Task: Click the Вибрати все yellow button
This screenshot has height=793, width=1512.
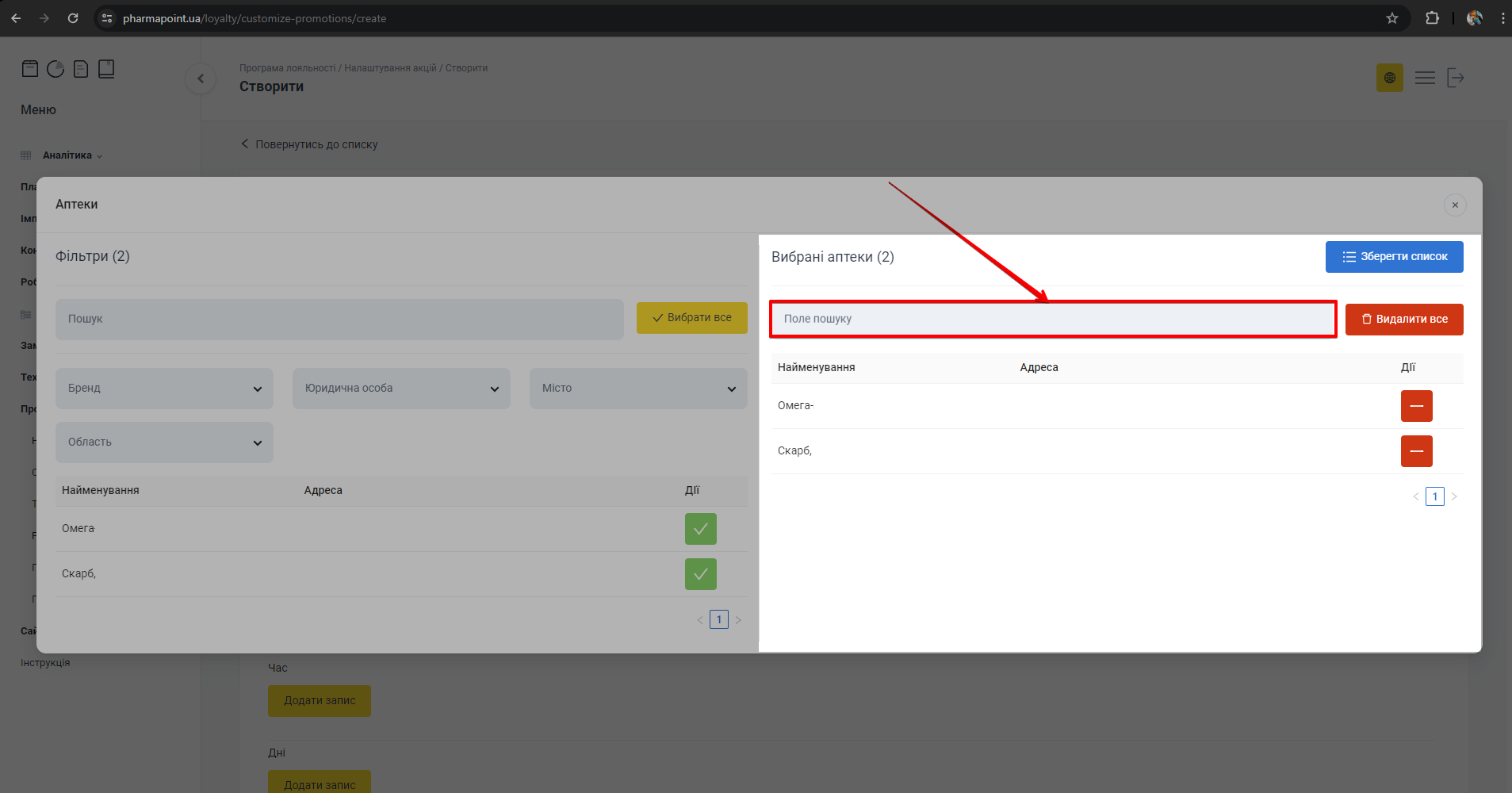Action: coord(691,318)
